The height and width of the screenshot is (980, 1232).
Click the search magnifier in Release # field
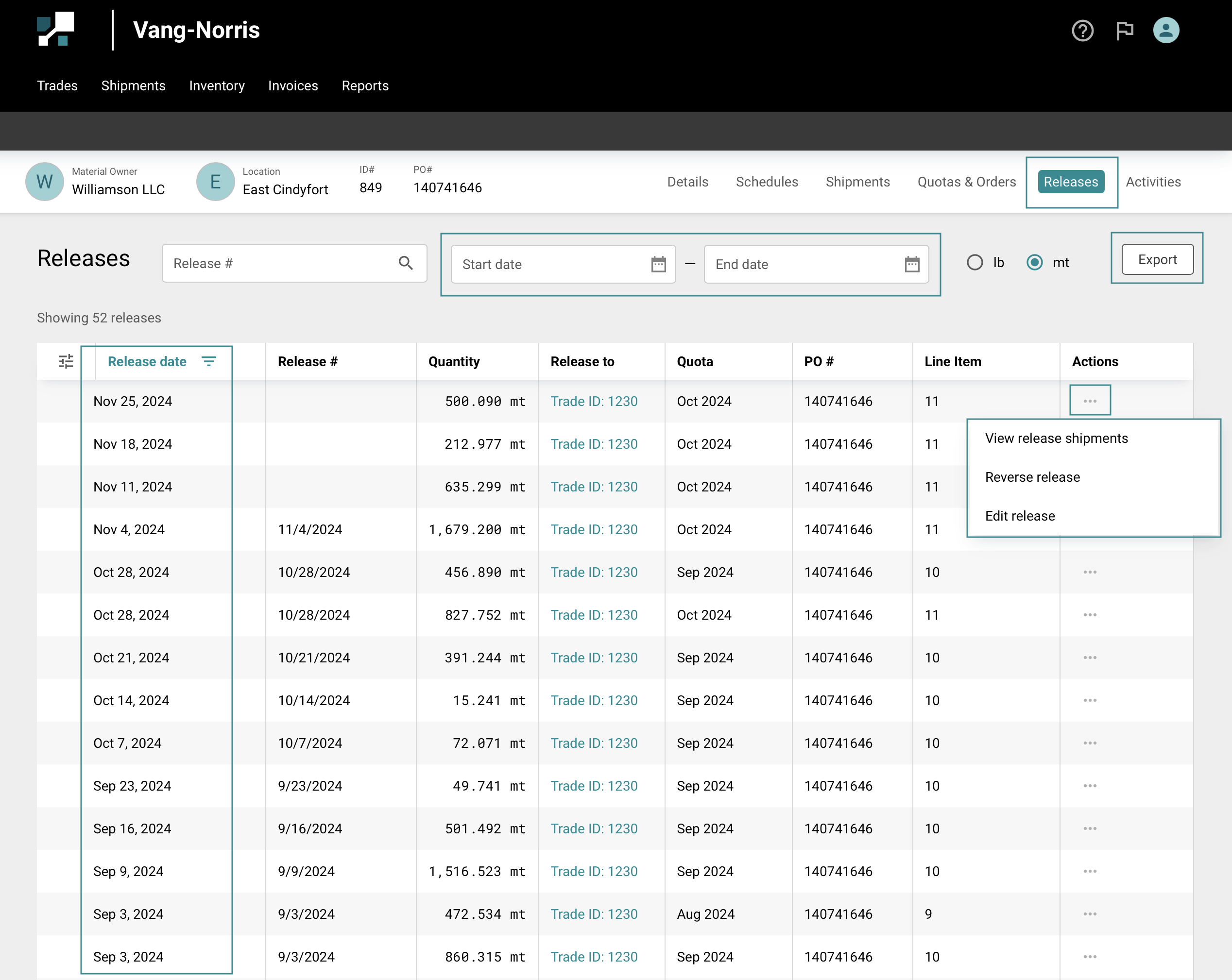405,263
